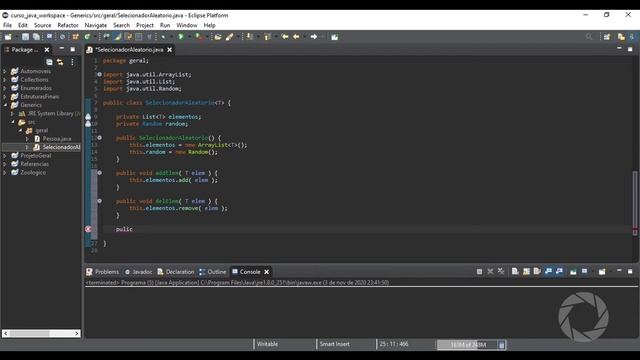Toggle Show Console on standard out change
Image resolution: width=640 pixels, height=360 pixels.
point(548,271)
